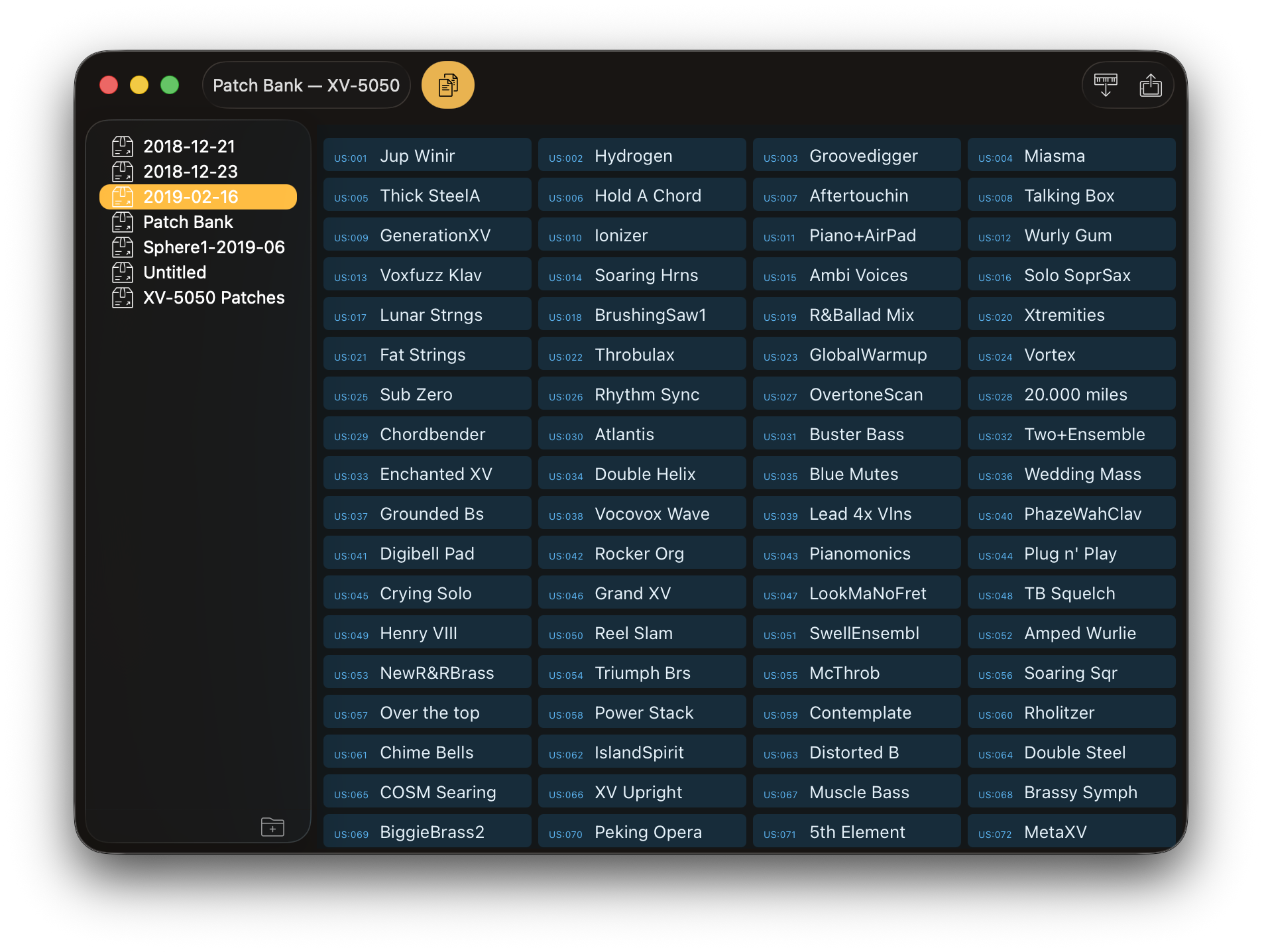Select the Grand XV patch
Screen dimensions: 1262x952
pos(642,593)
